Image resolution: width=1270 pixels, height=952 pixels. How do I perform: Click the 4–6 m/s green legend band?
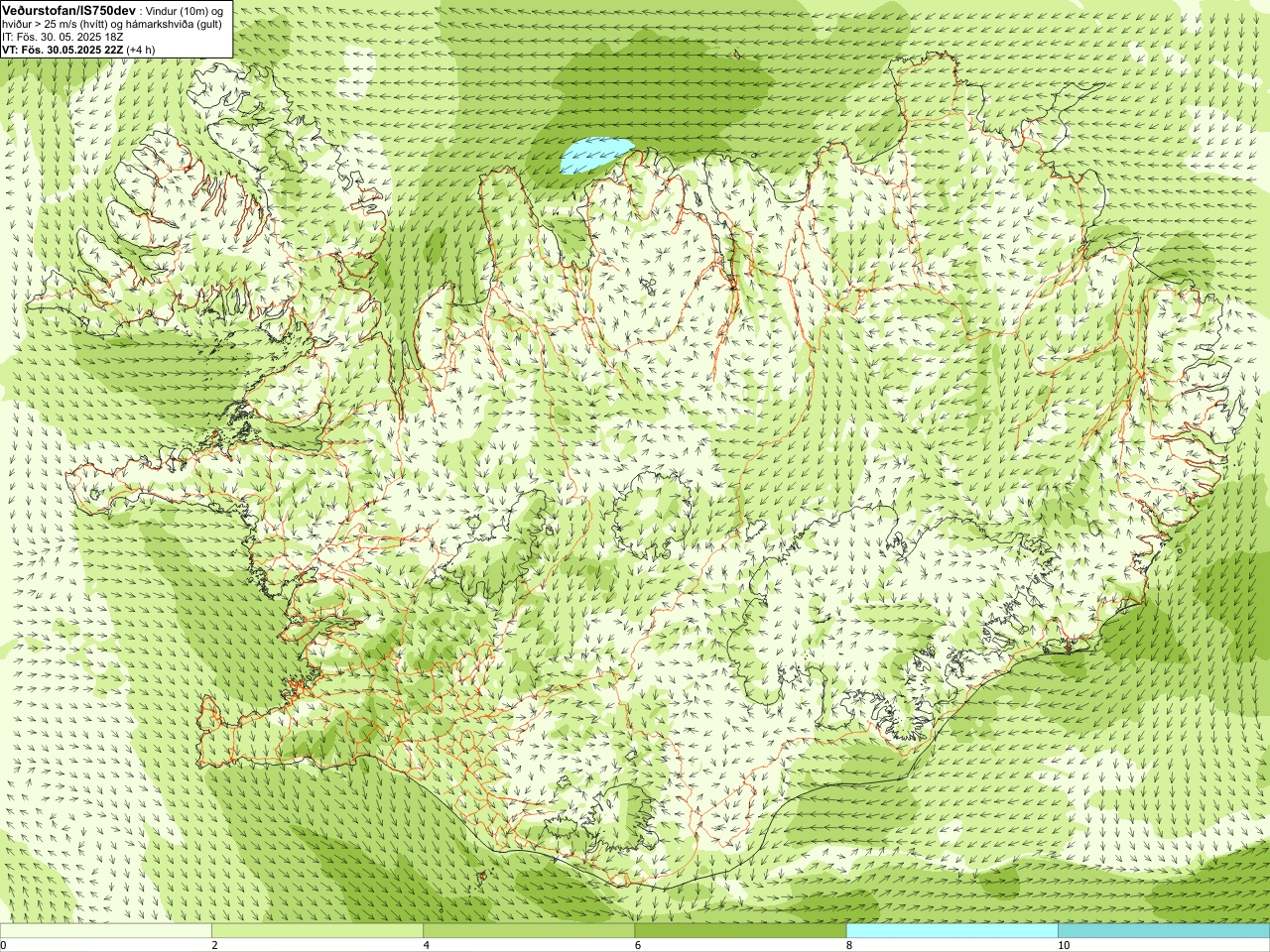[x=529, y=931]
